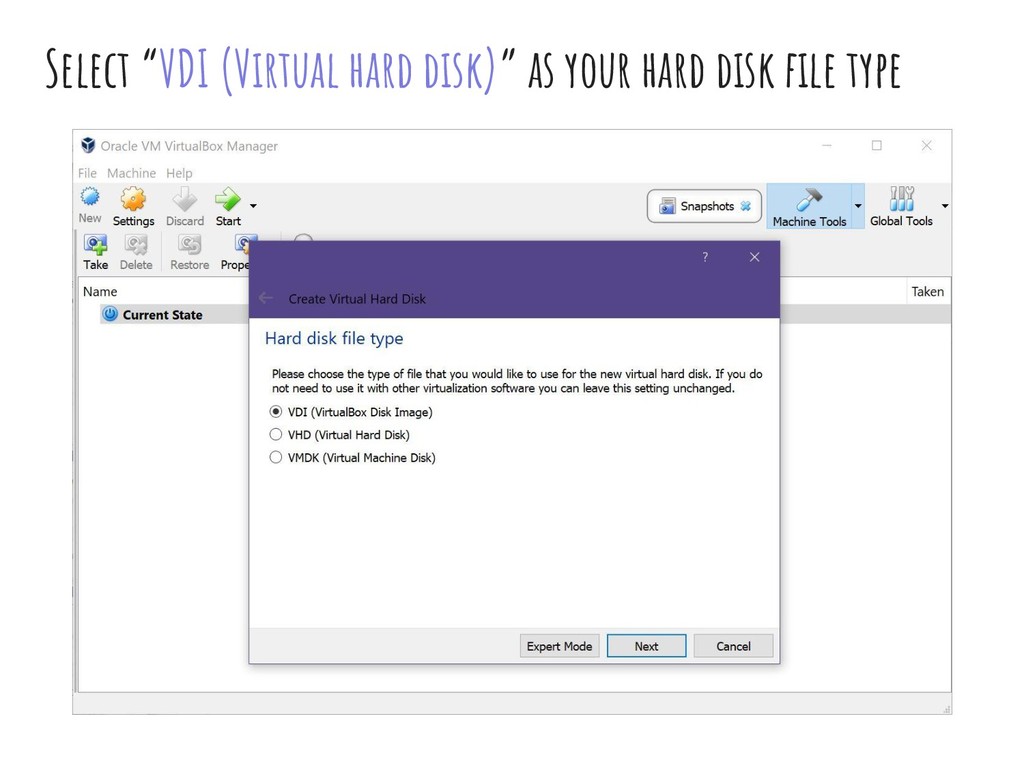Expand the Global Tools dropdown arrow
Image resolution: width=1024 pixels, height=768 pixels.
[944, 206]
